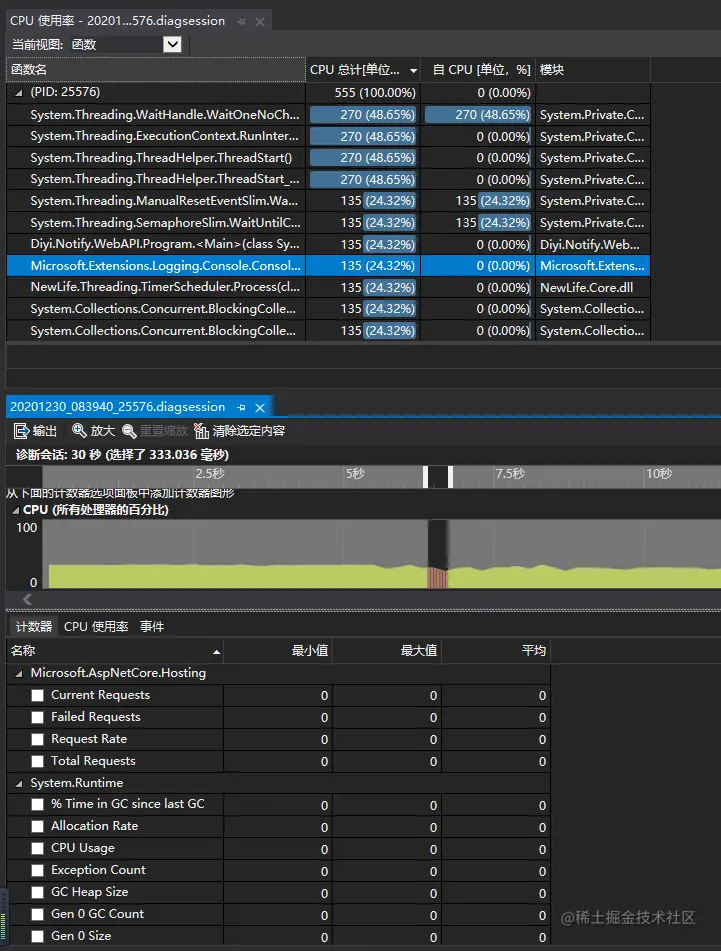Enable the Total Requests counter checkbox
The height and width of the screenshot is (951, 721).
coord(38,761)
